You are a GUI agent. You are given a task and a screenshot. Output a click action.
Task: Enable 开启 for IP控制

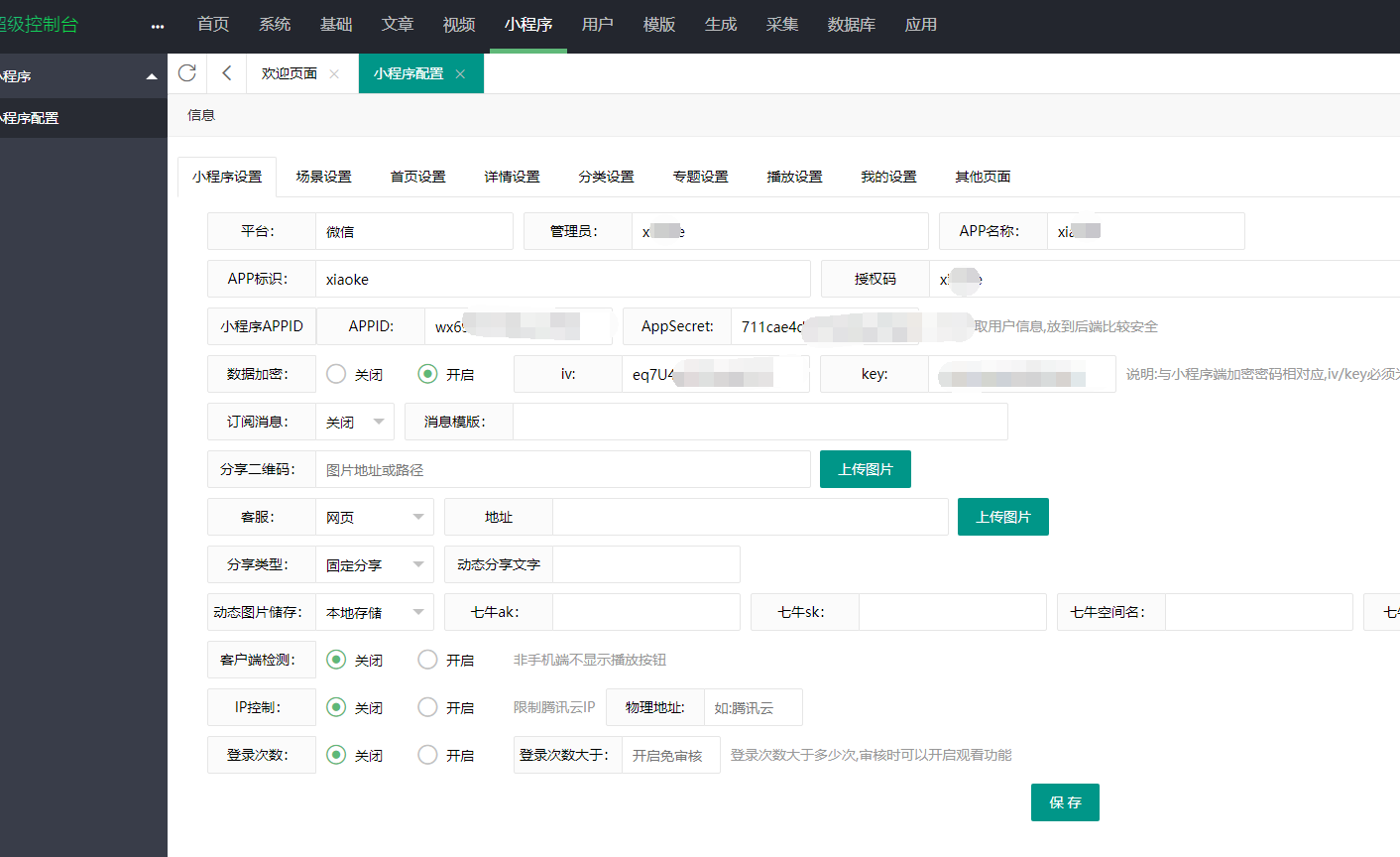[x=426, y=707]
